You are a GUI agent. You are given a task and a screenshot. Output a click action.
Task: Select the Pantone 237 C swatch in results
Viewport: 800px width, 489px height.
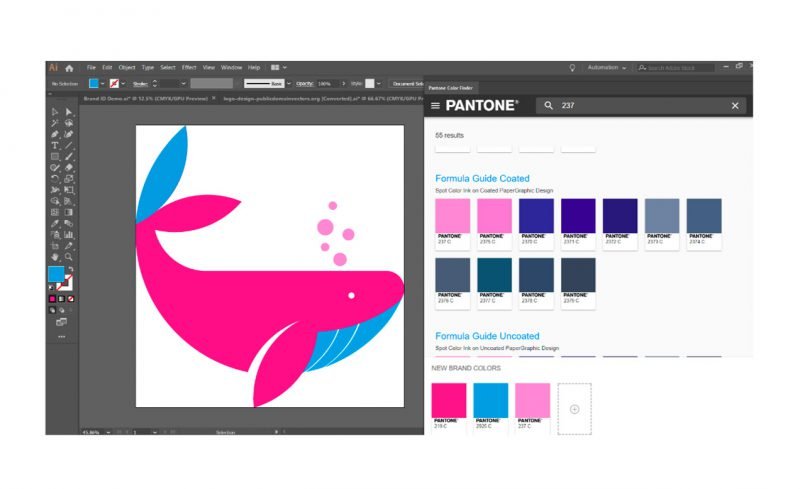click(x=452, y=222)
